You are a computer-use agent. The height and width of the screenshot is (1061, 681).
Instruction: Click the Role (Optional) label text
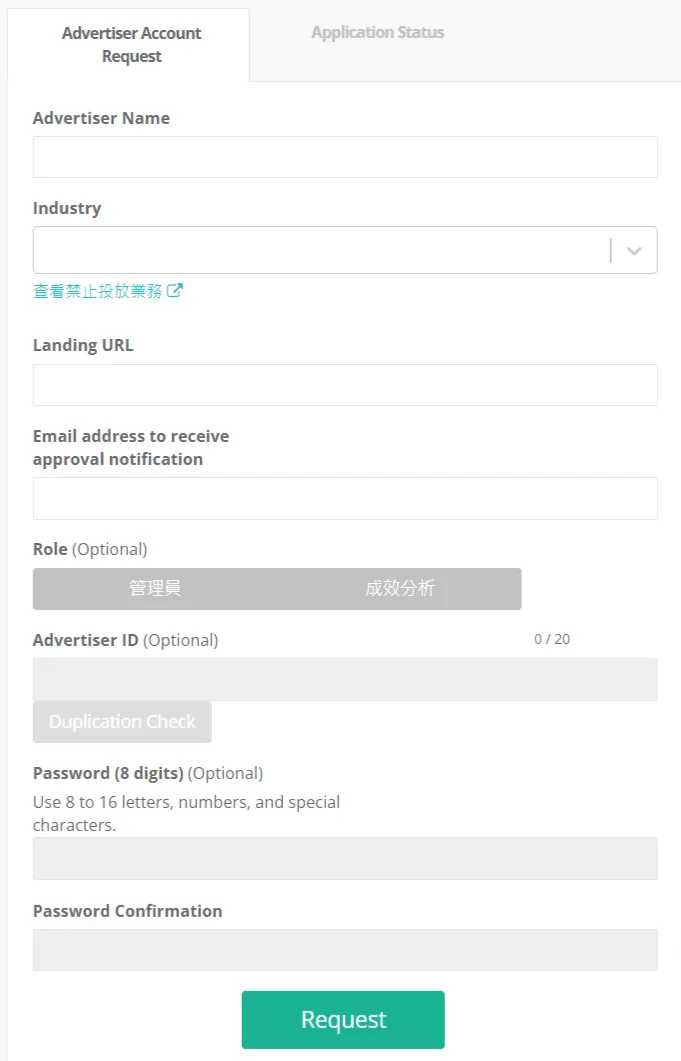[x=90, y=549]
